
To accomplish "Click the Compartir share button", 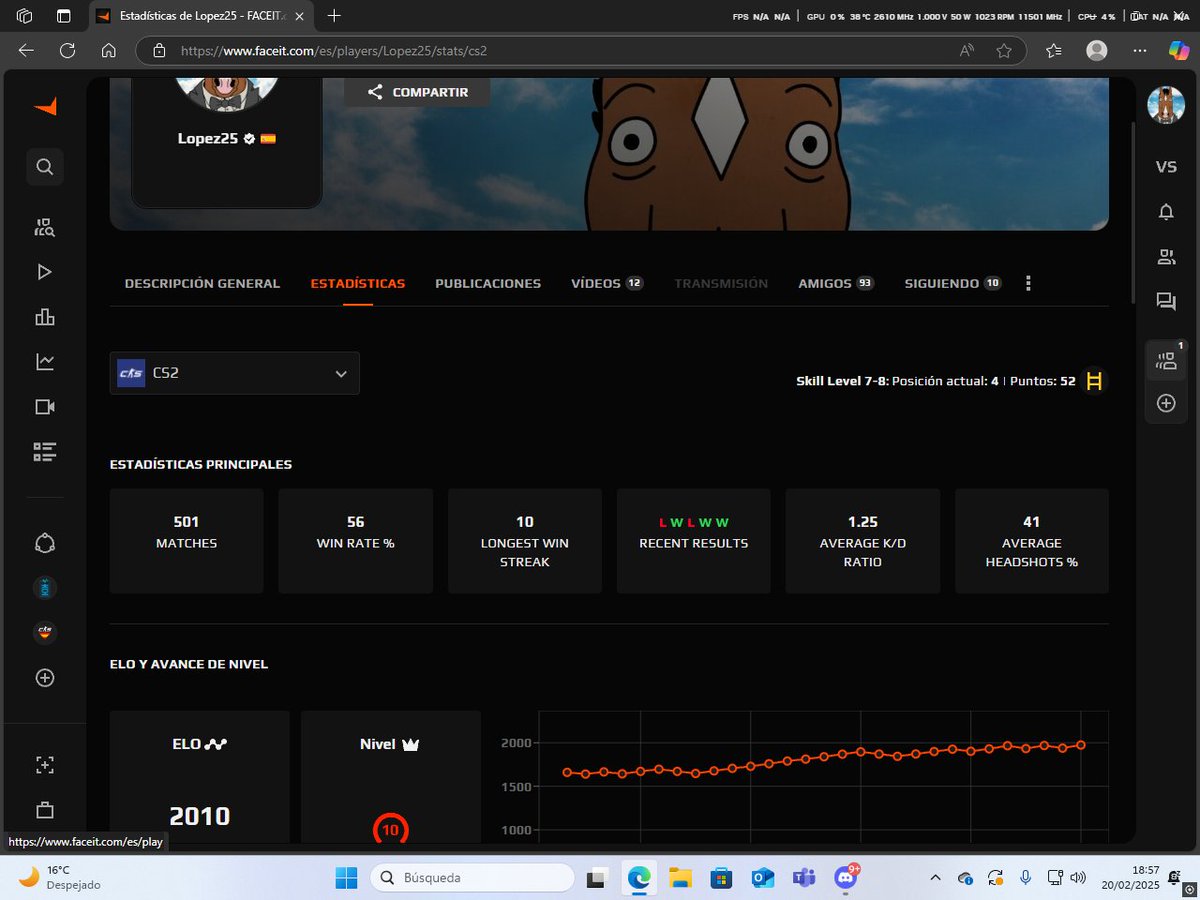I will click(x=417, y=92).
